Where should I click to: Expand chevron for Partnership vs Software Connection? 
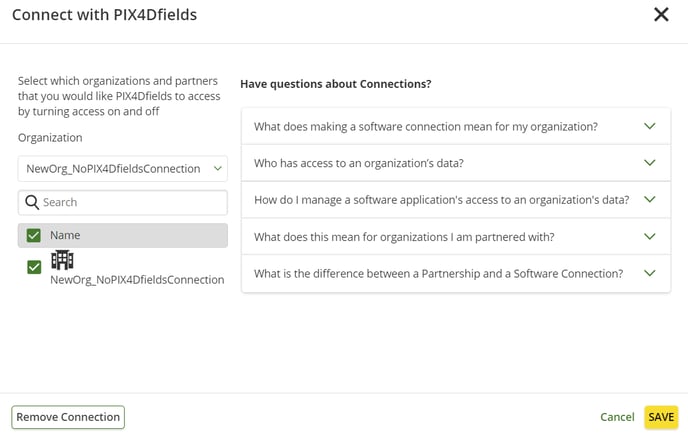(649, 273)
